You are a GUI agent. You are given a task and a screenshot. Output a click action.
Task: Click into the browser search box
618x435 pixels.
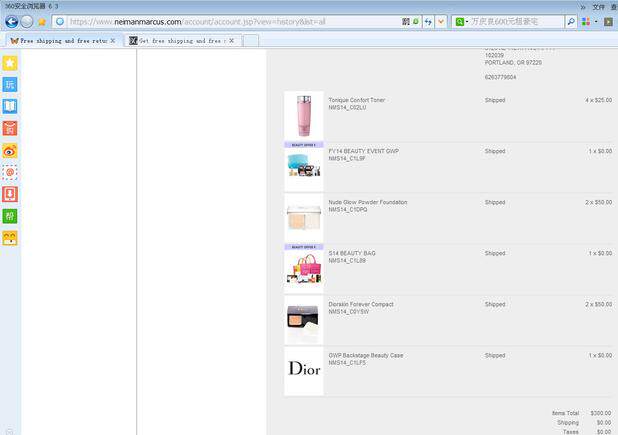(x=516, y=22)
